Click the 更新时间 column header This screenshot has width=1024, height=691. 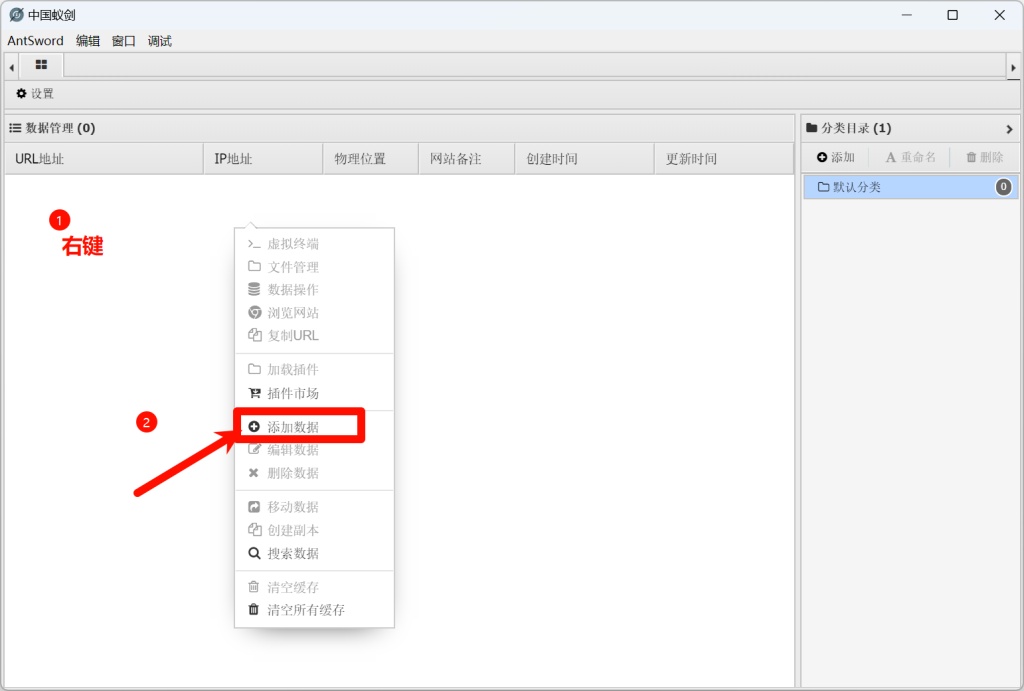691,159
